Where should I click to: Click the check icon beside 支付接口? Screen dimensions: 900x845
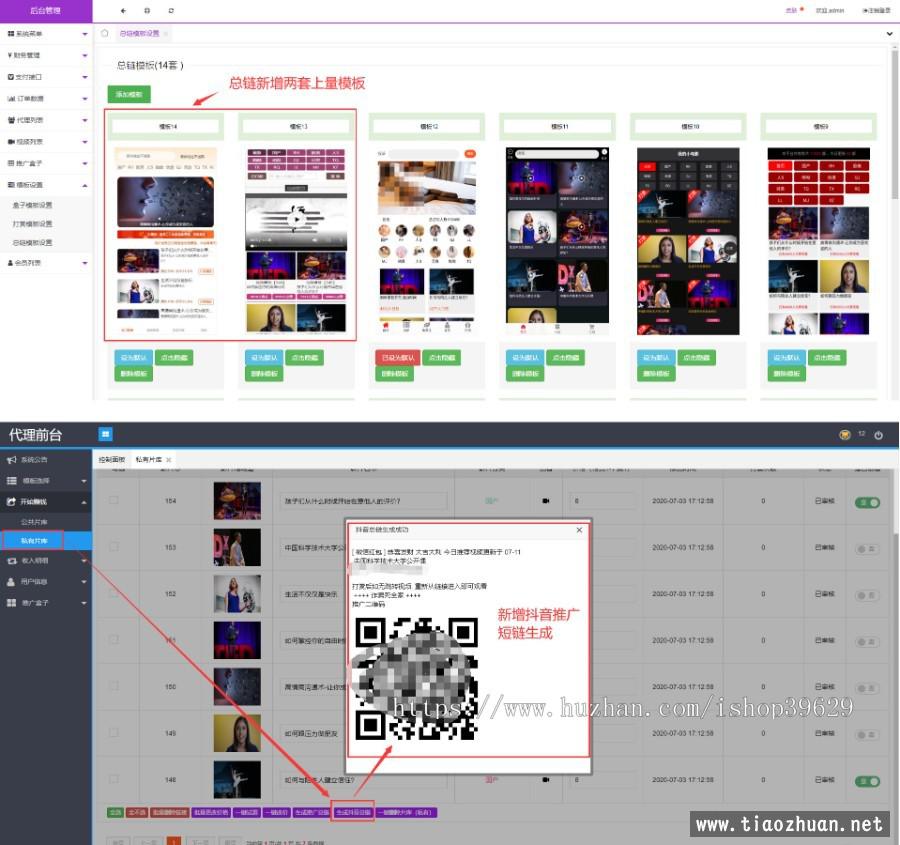(x=11, y=77)
